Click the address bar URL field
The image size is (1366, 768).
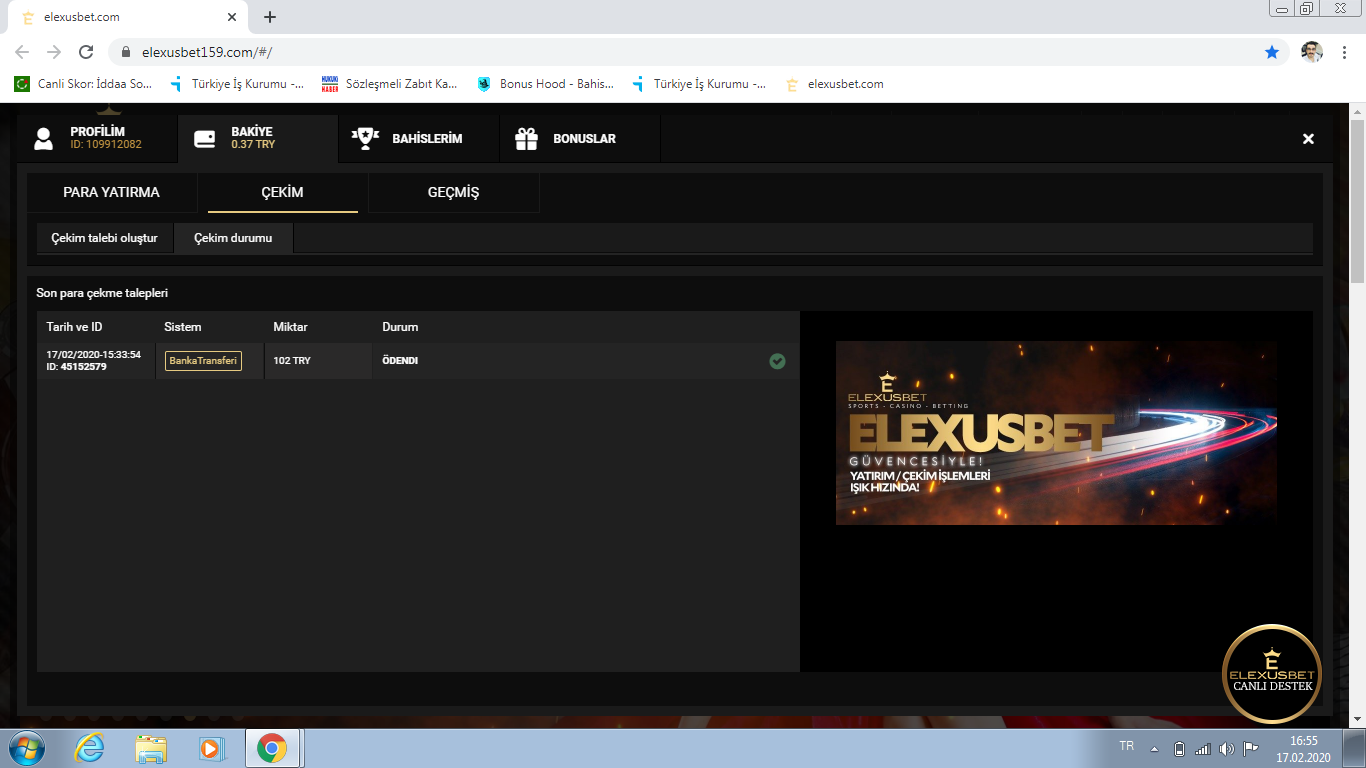(600, 52)
